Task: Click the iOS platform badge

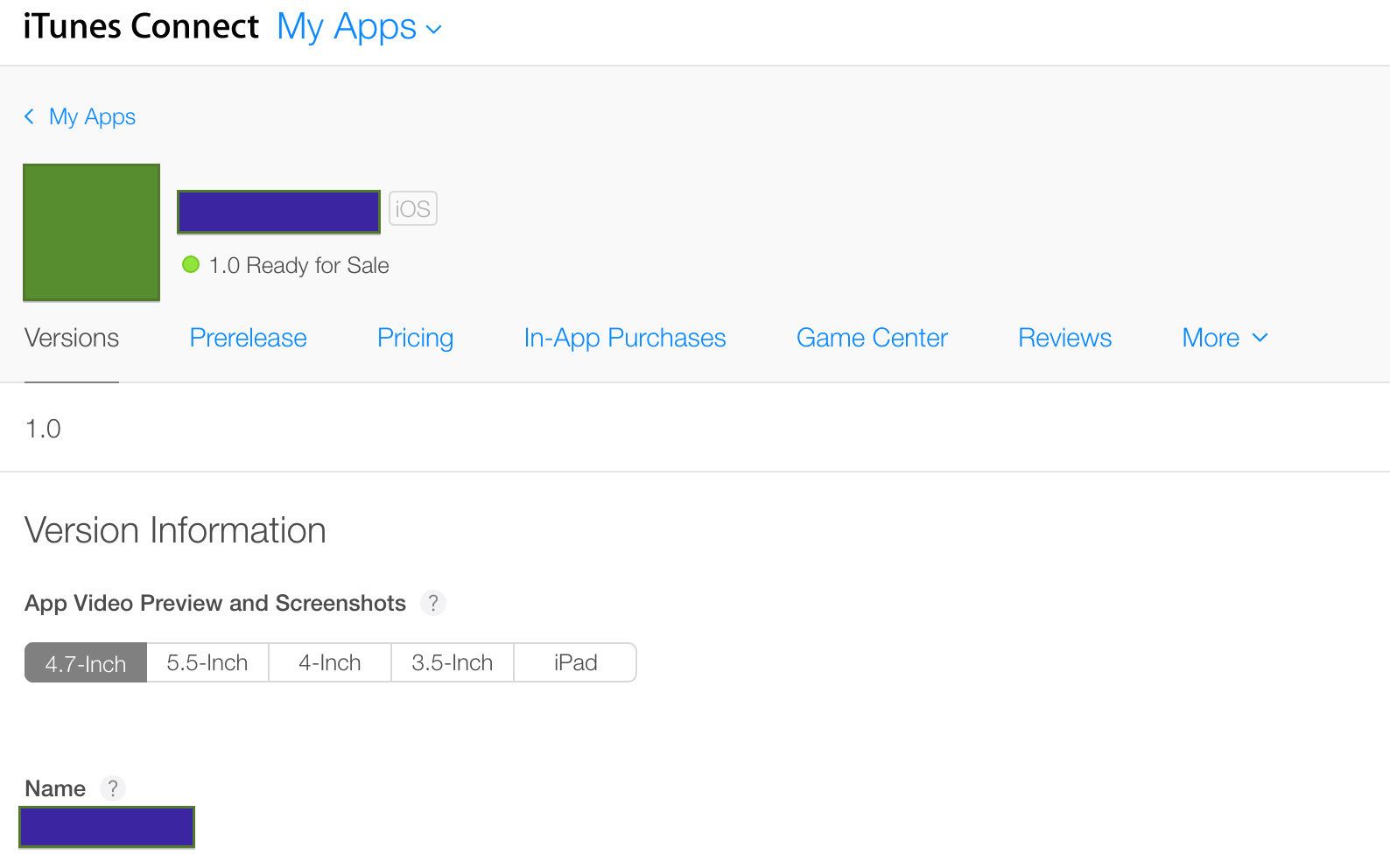Action: [413, 208]
